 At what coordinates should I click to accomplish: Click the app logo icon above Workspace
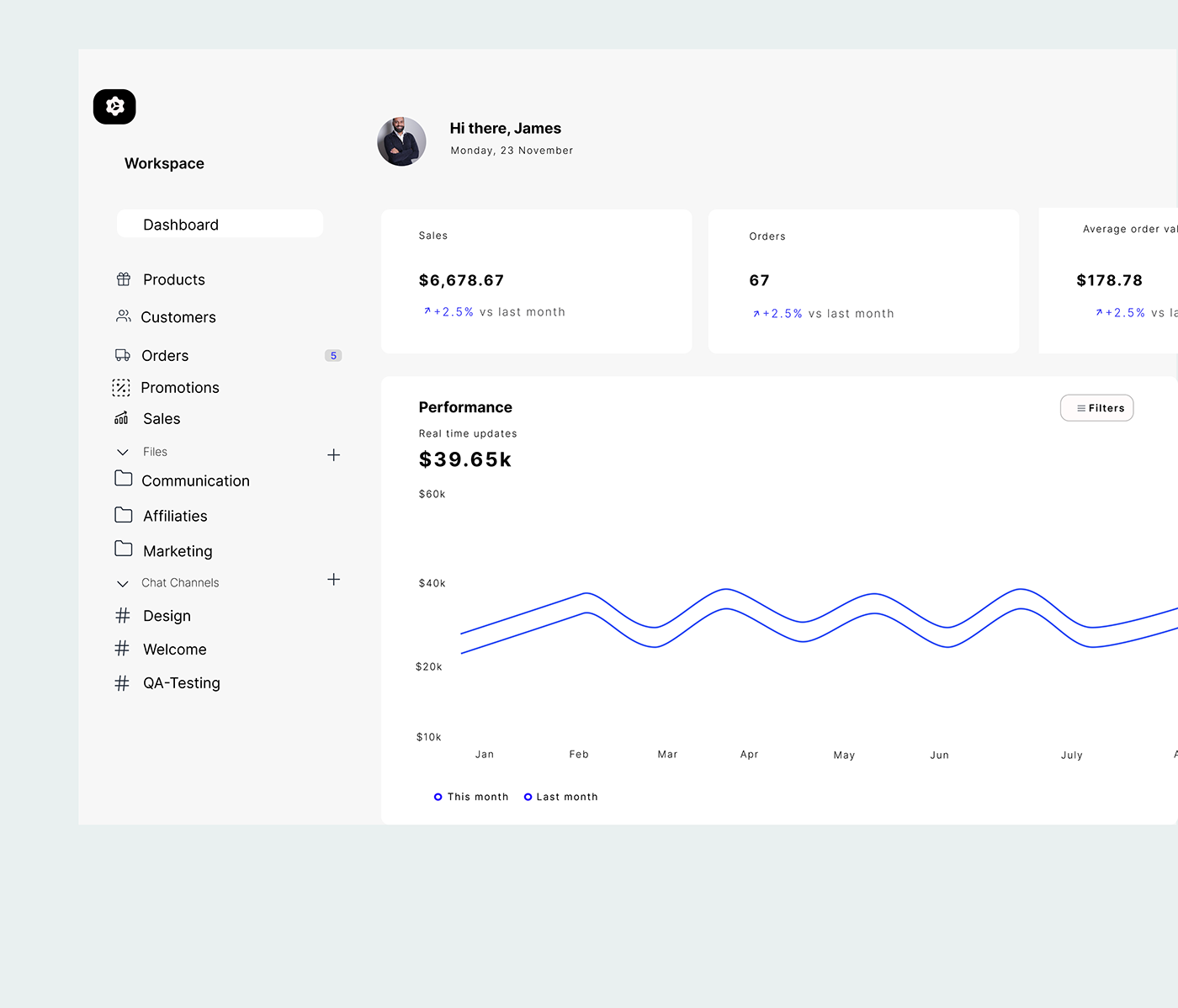coord(114,107)
